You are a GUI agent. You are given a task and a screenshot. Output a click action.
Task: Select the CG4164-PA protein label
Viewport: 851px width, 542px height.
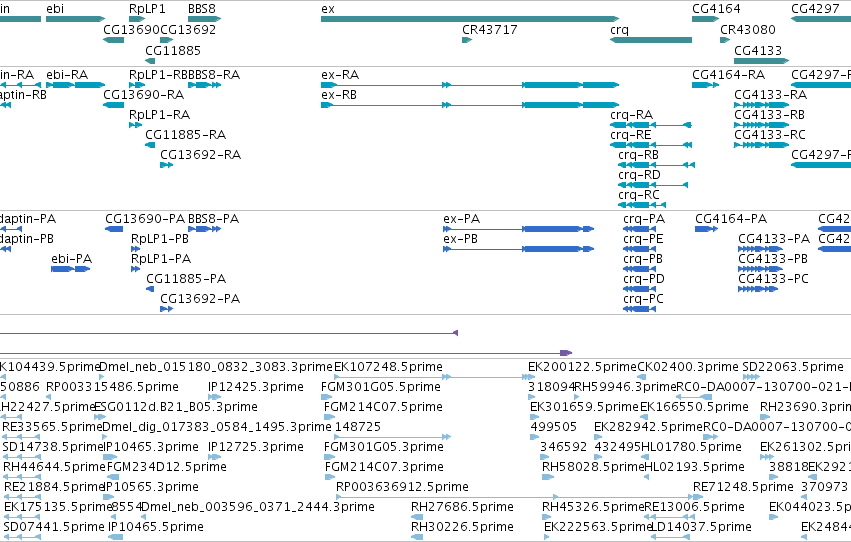(731, 219)
